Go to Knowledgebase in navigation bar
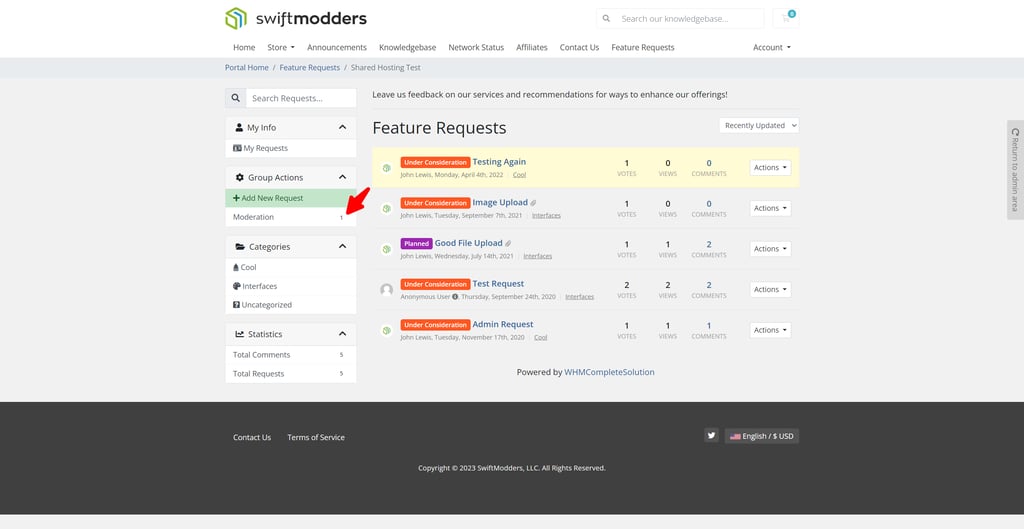 click(x=407, y=47)
